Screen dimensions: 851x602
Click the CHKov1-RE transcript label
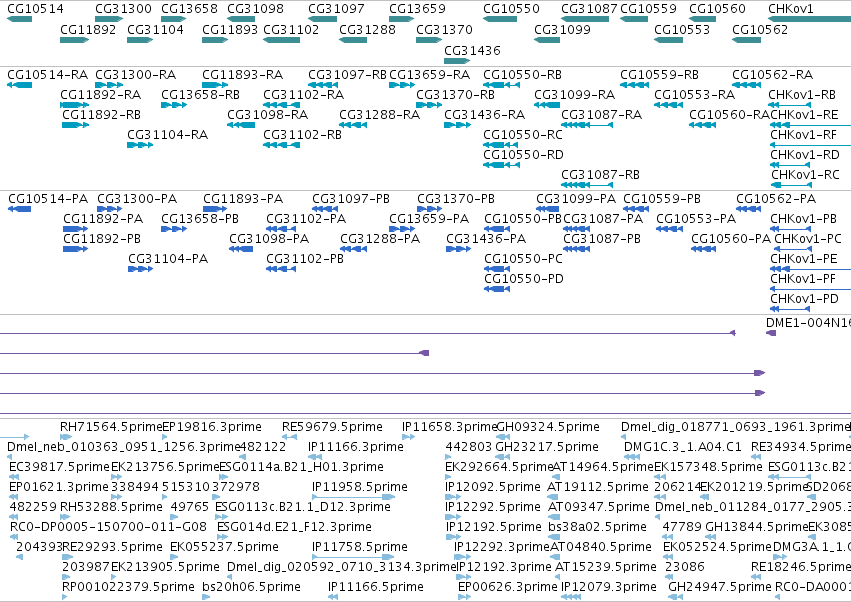[x=804, y=115]
